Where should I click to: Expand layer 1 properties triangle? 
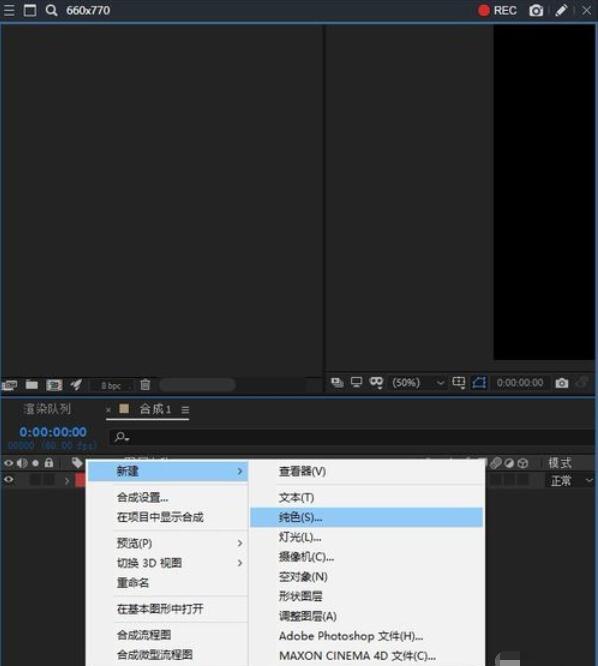[x=67, y=481]
